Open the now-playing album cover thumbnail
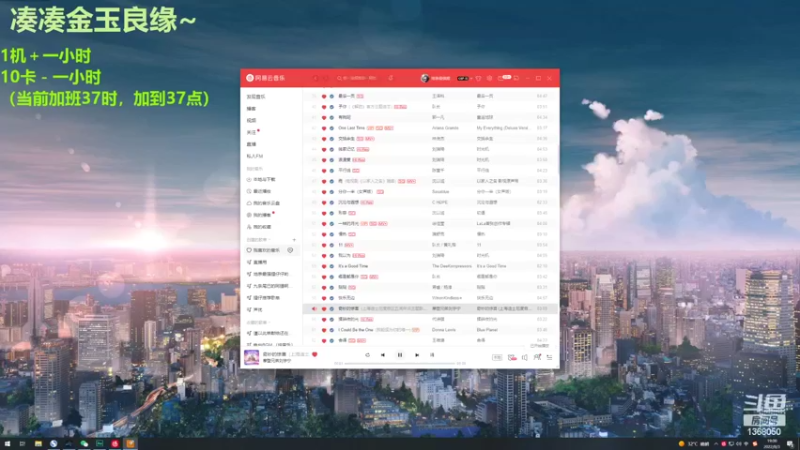Viewport: 800px width, 450px height. (251, 357)
